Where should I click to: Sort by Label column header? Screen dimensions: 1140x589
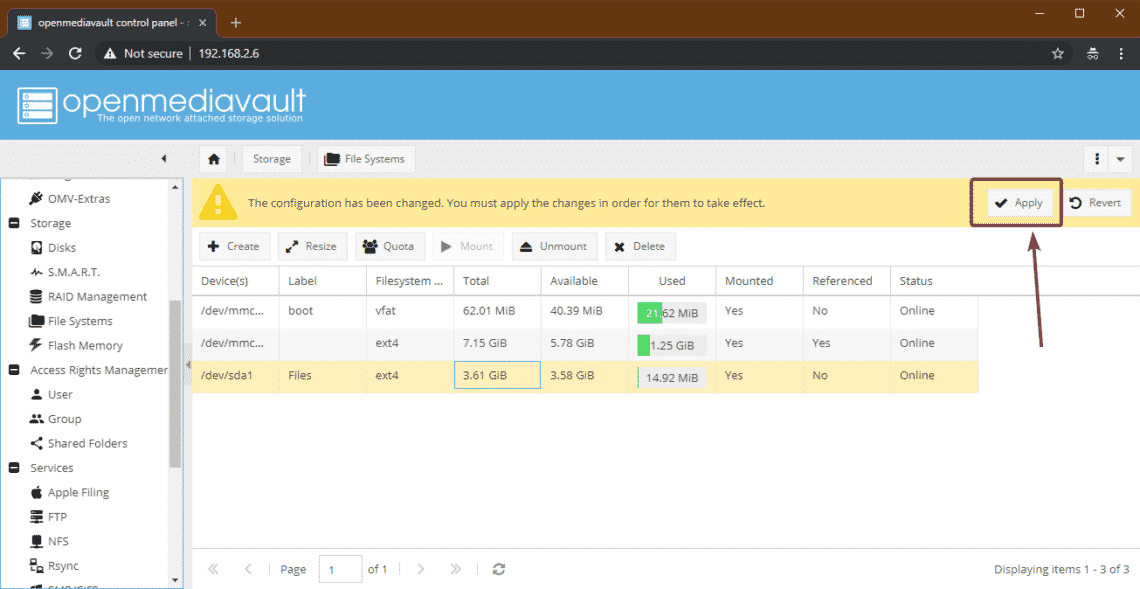click(x=323, y=281)
